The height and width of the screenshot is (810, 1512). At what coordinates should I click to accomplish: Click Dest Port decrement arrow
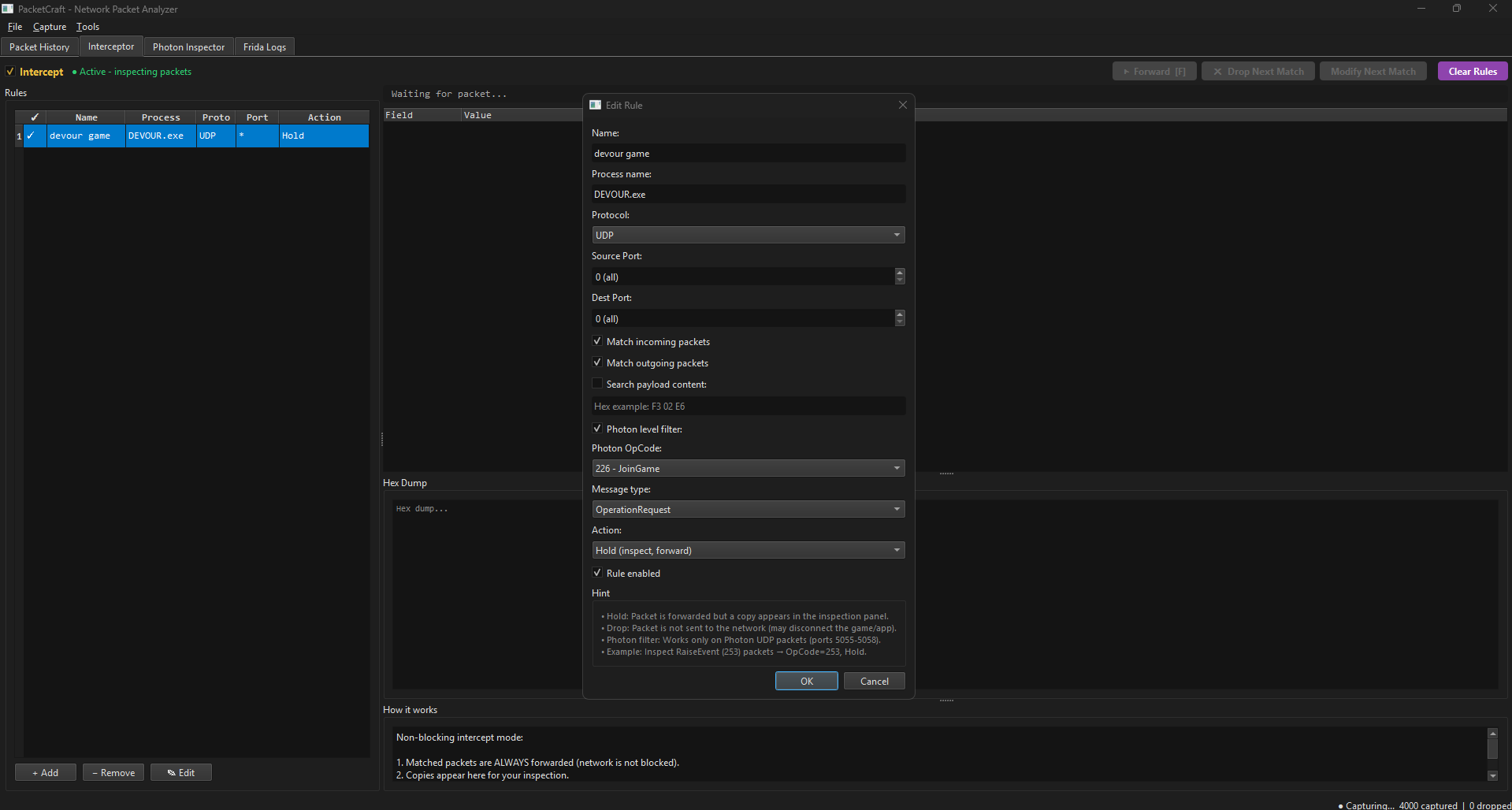pyautogui.click(x=900, y=322)
